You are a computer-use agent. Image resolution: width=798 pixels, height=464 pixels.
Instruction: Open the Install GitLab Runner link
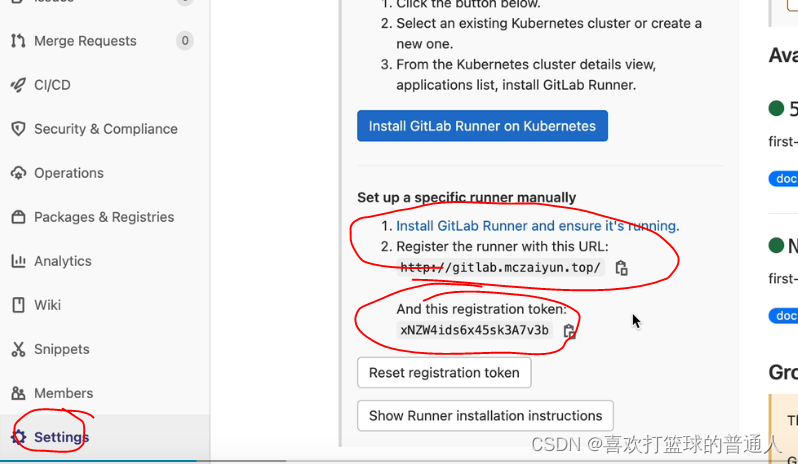click(537, 226)
